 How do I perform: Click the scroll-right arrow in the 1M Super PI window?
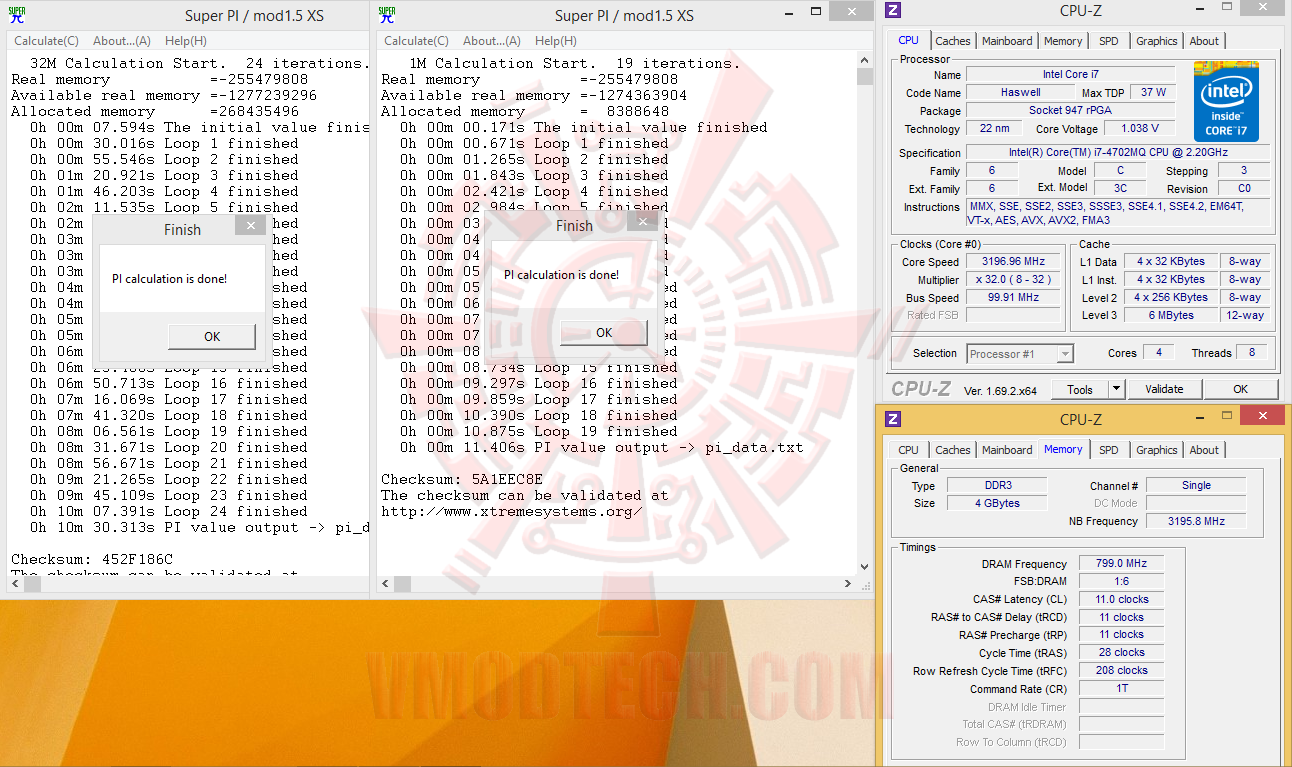(x=850, y=585)
